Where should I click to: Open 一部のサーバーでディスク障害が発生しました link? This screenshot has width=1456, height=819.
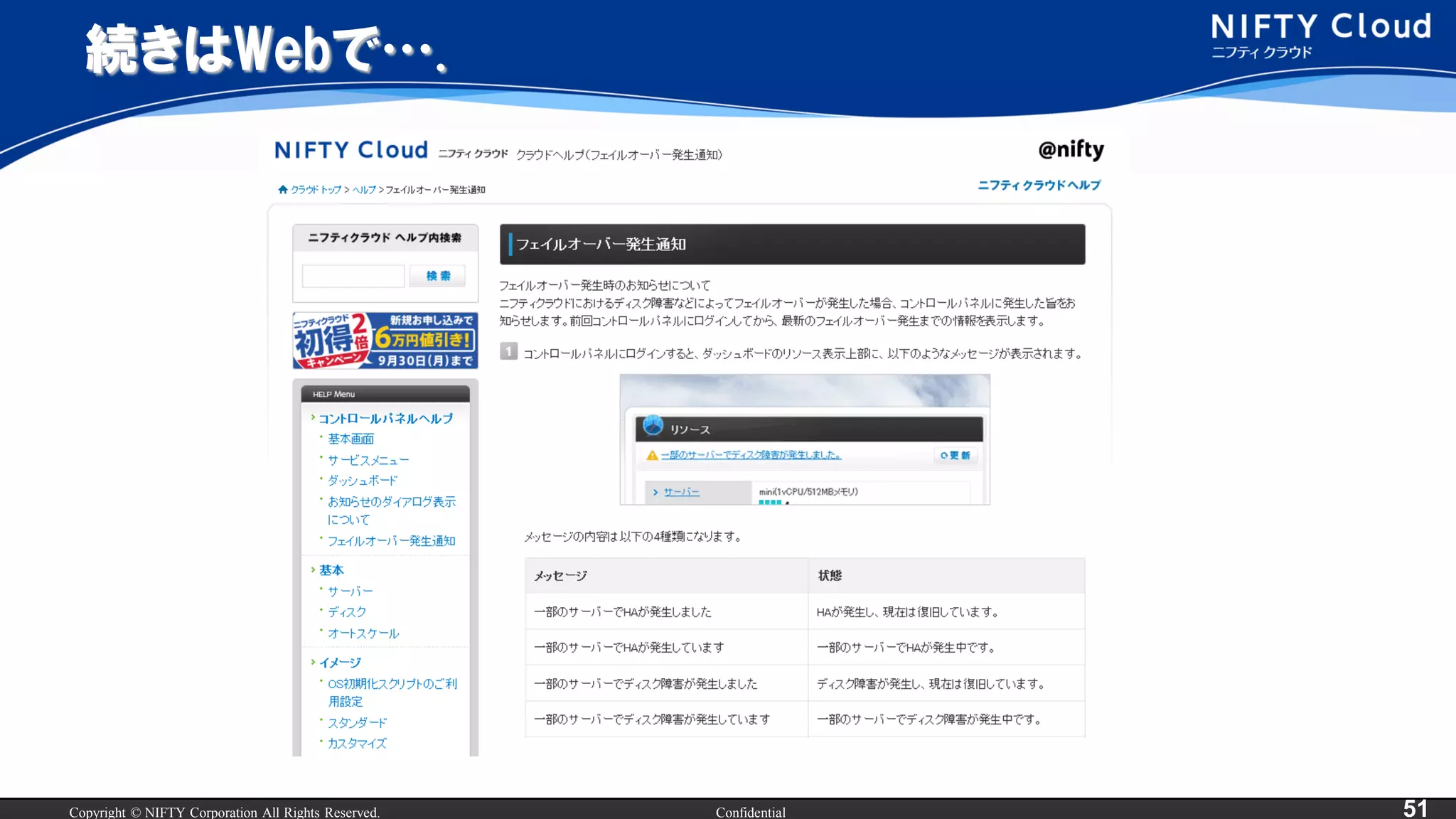pyautogui.click(x=751, y=455)
